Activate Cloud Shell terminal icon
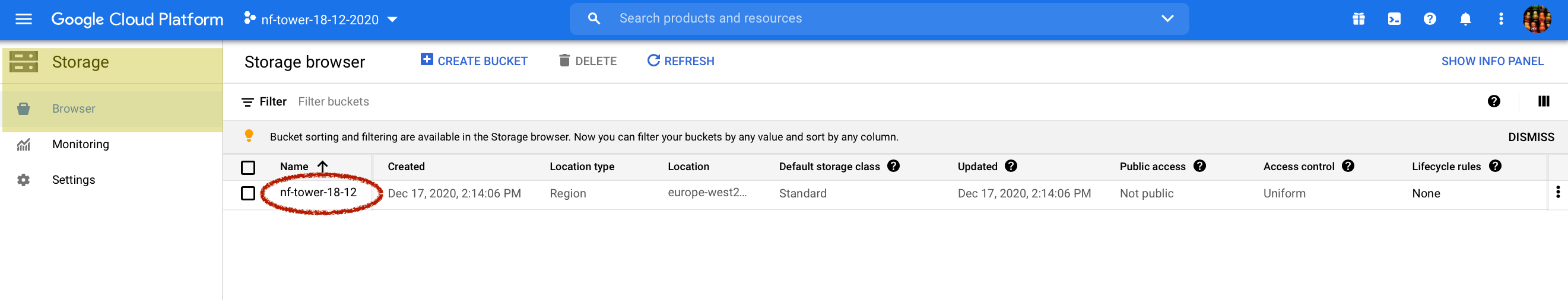This screenshot has width=1568, height=300. coord(1394,20)
